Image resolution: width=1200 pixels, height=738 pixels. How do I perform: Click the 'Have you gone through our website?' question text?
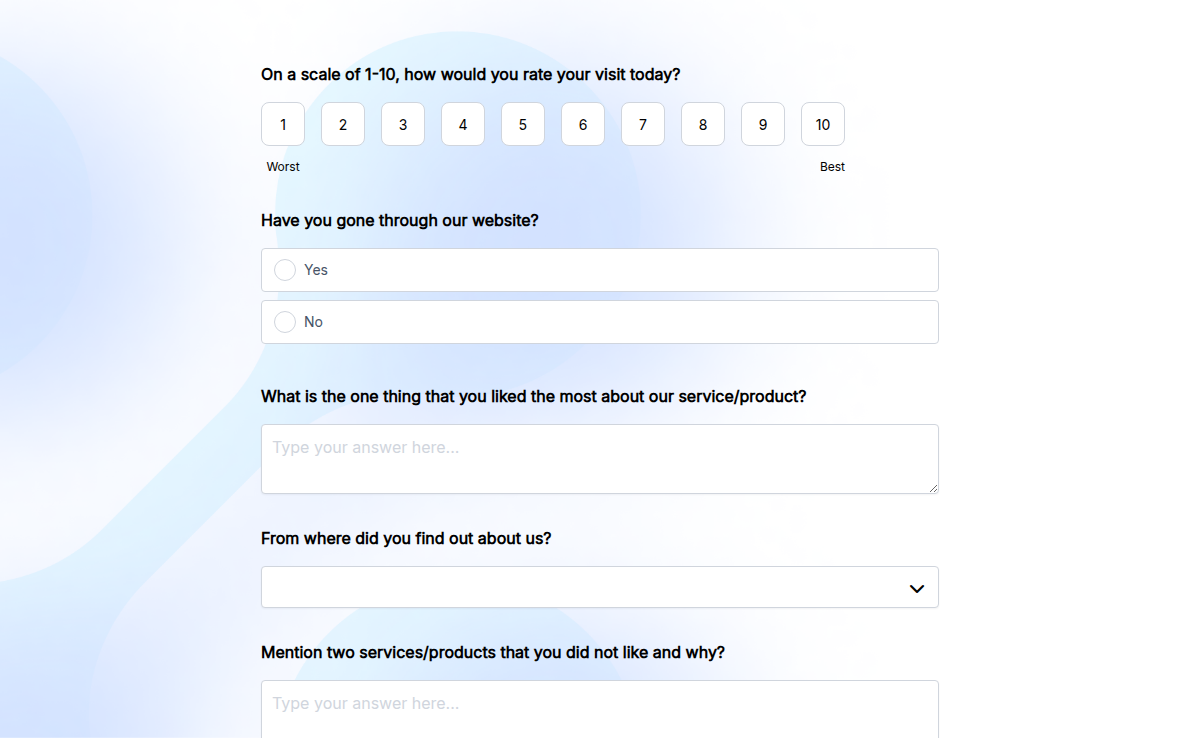[400, 220]
